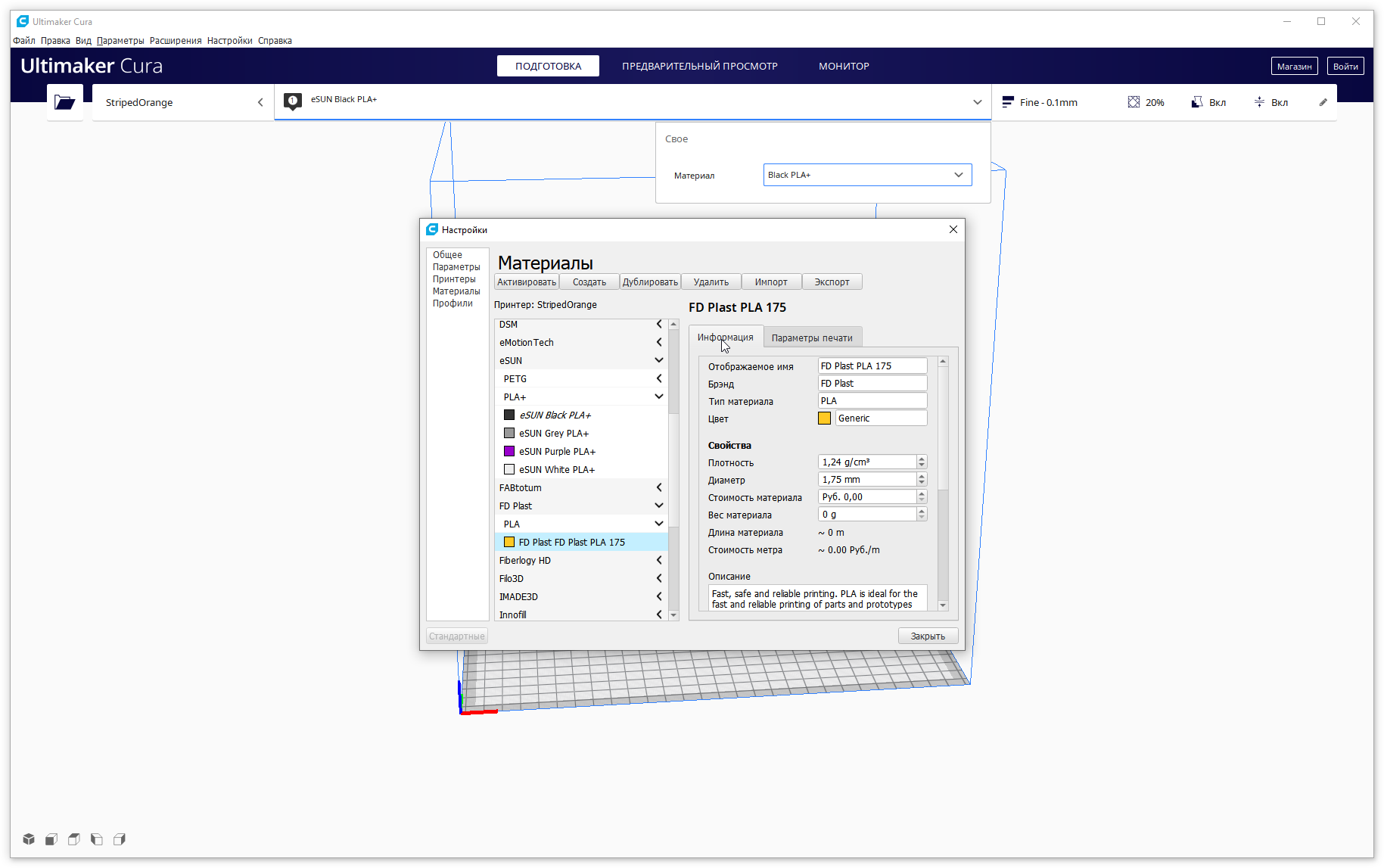Click the layer profile icon beside Fine - 0.1mm

tap(1008, 102)
